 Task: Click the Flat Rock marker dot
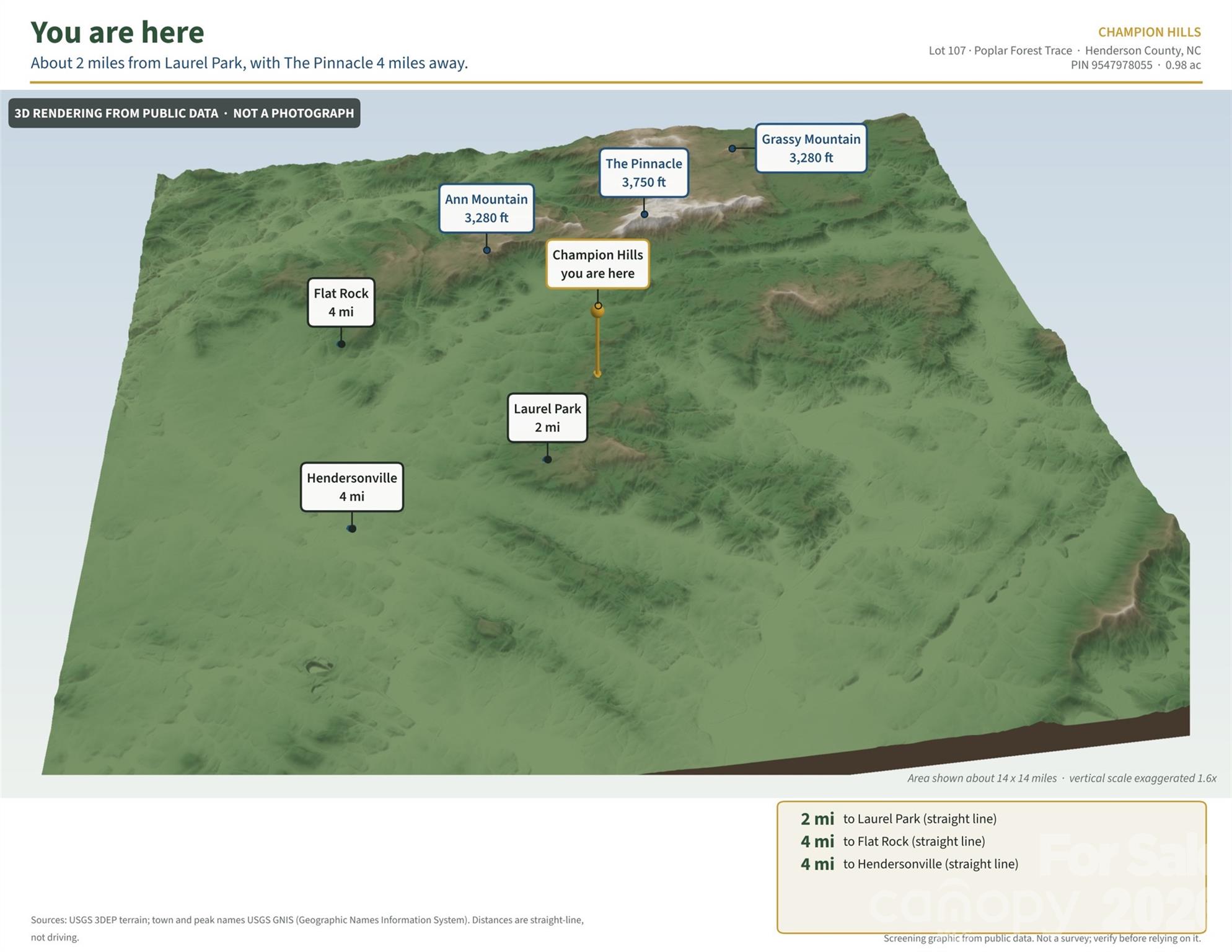click(x=341, y=344)
